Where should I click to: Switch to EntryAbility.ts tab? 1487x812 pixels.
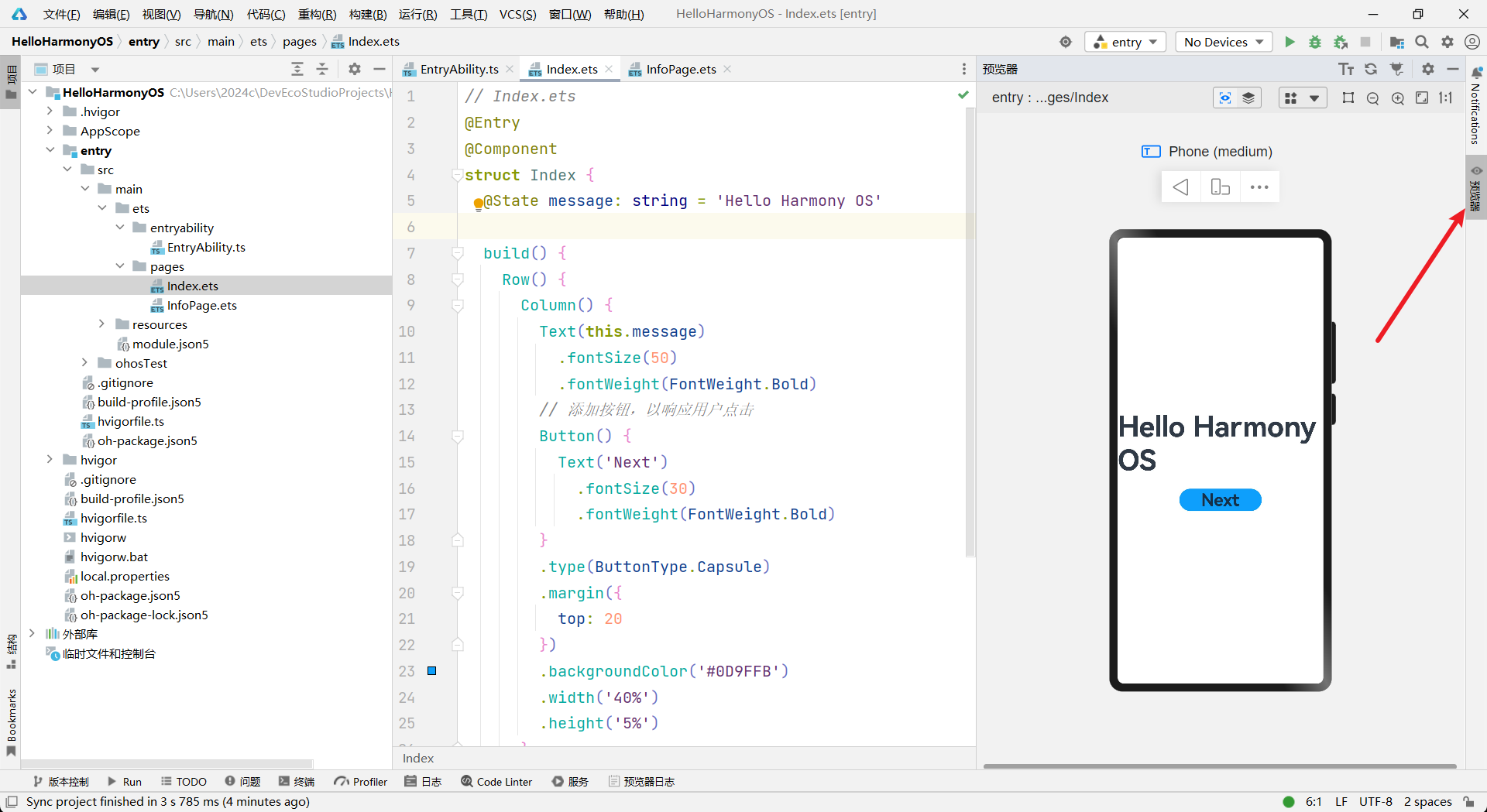click(x=458, y=69)
